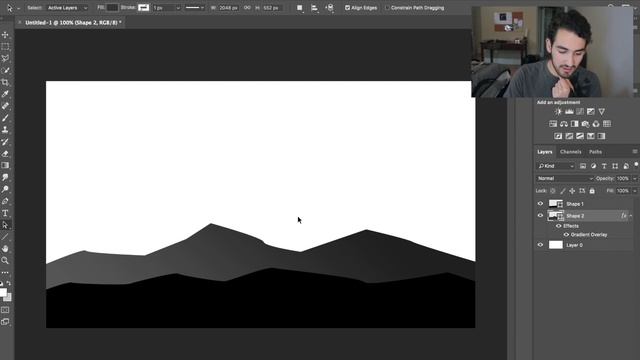
Task: Select the History Brush tool
Action: click(5, 142)
